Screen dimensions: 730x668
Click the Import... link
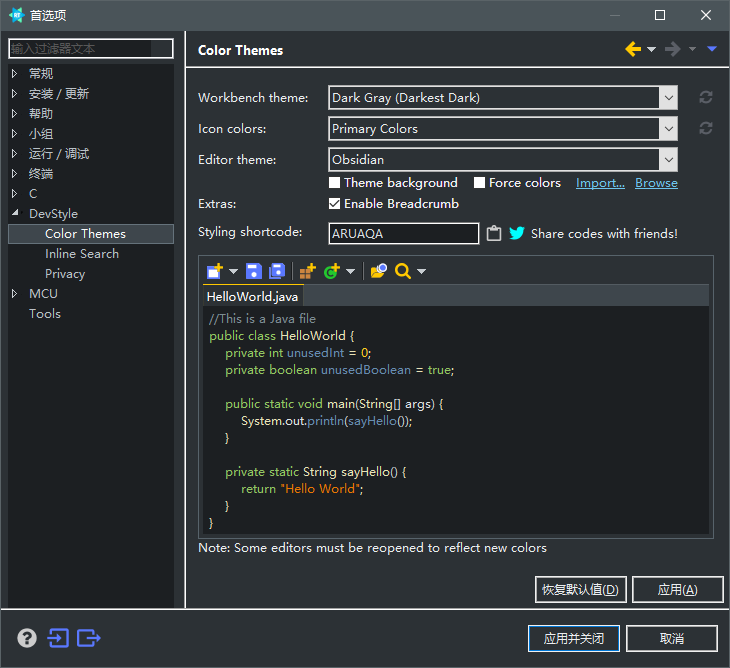click(600, 183)
